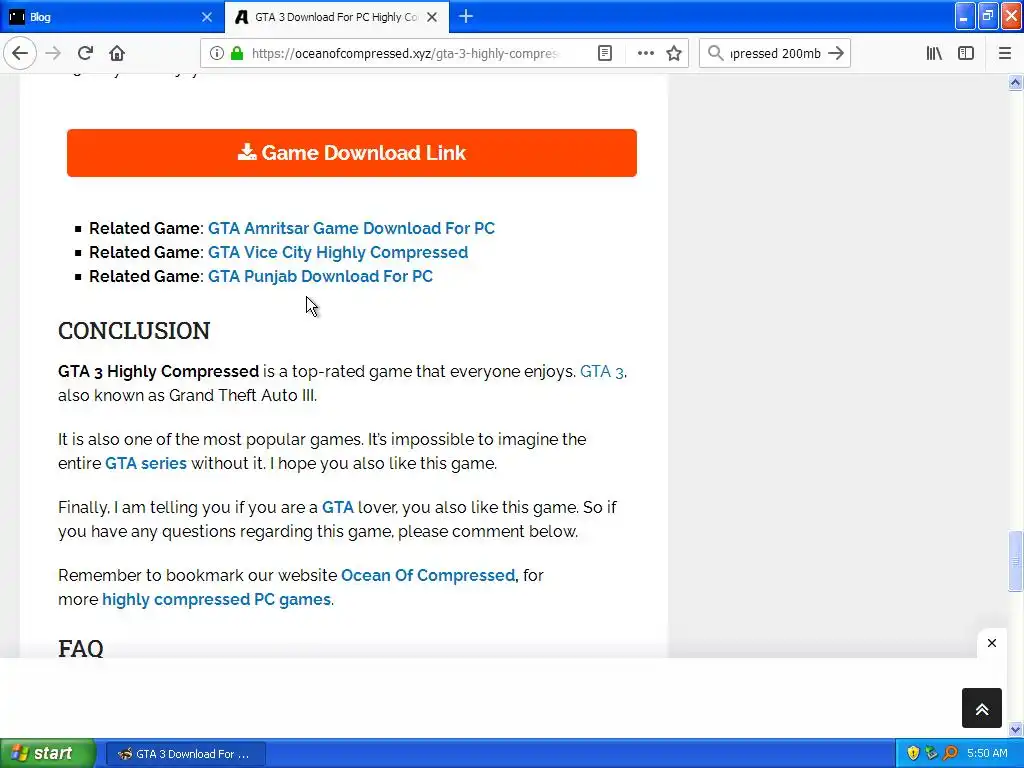Open the Firefox hamburger menu
1024x768 pixels.
[x=1004, y=53]
